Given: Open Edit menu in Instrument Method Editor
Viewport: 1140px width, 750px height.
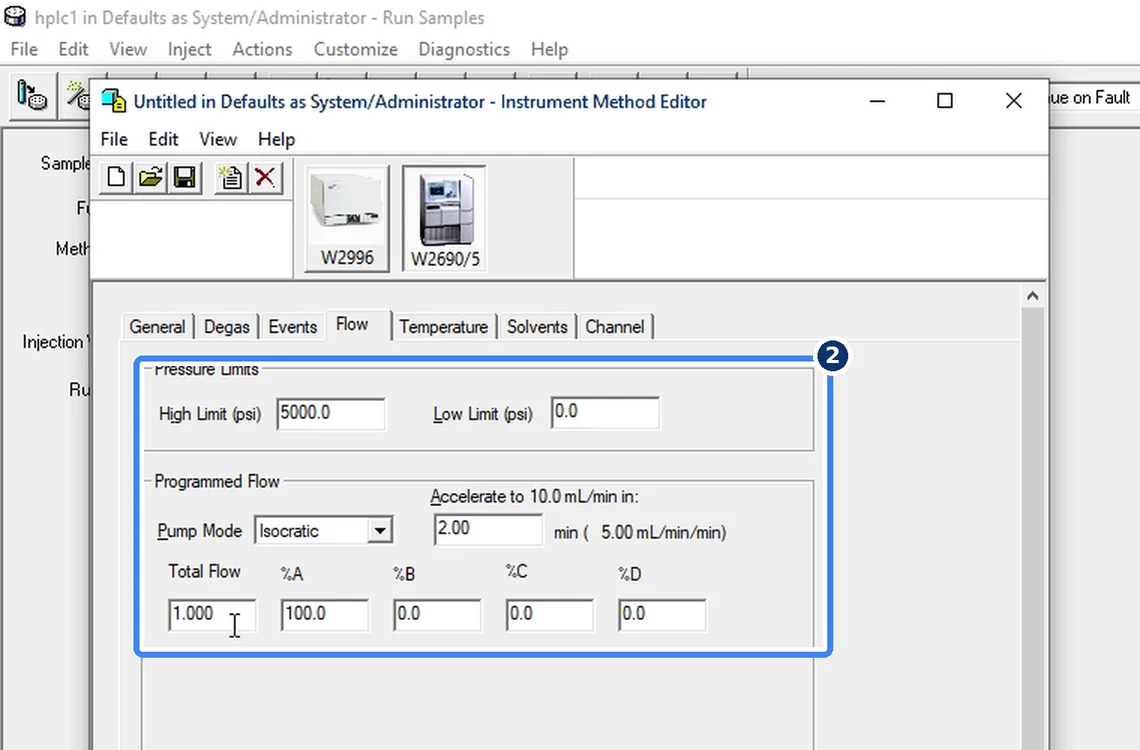Looking at the screenshot, I should click(164, 139).
